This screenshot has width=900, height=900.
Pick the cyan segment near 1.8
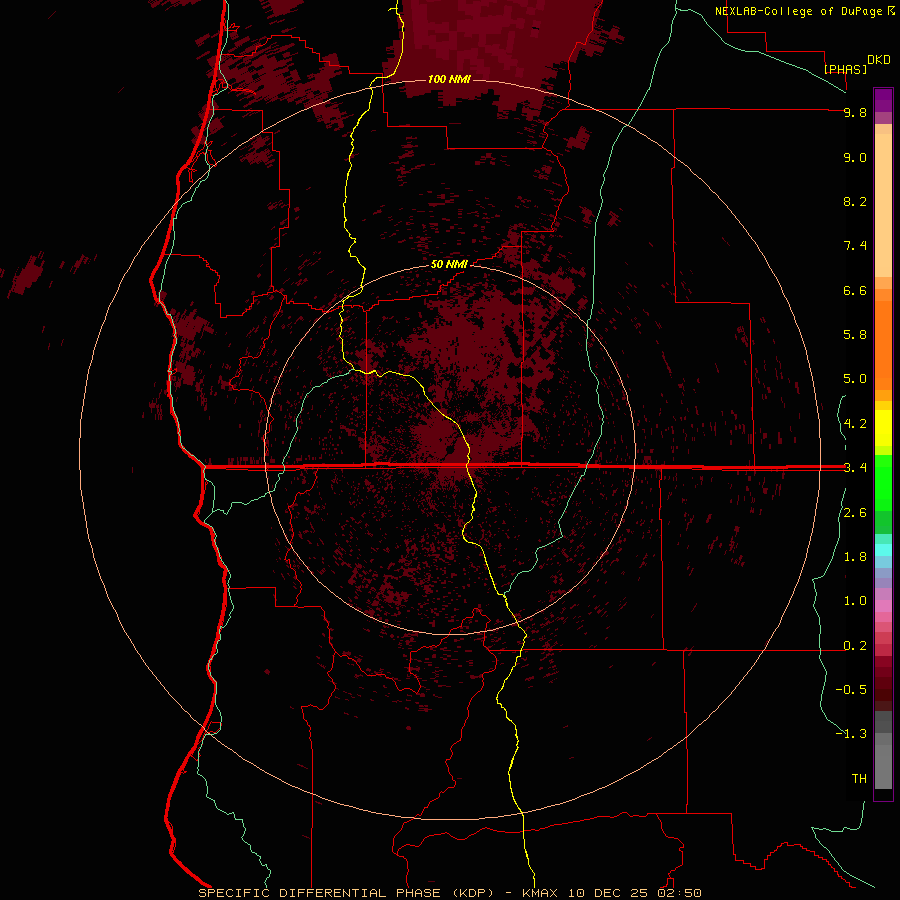point(883,550)
